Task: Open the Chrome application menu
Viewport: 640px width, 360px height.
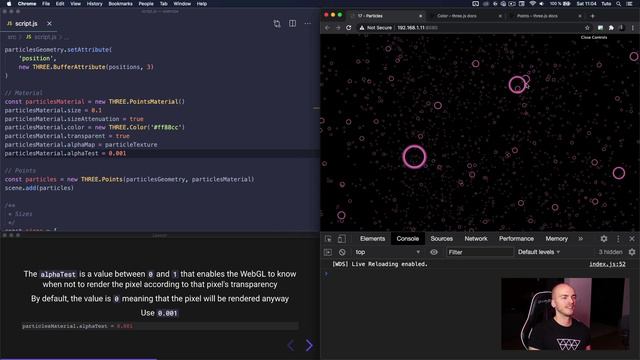Action: (27, 4)
